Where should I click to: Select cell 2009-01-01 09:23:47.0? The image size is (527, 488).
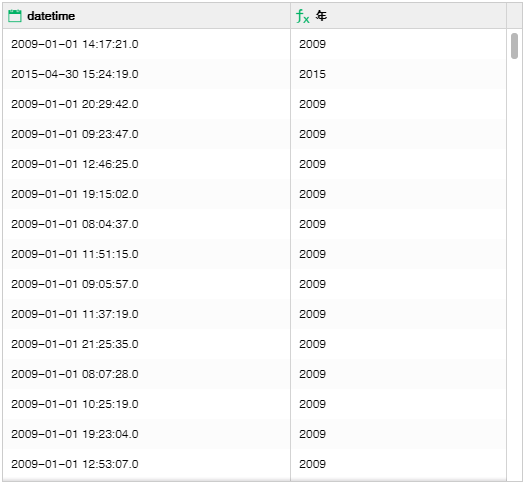click(x=147, y=134)
